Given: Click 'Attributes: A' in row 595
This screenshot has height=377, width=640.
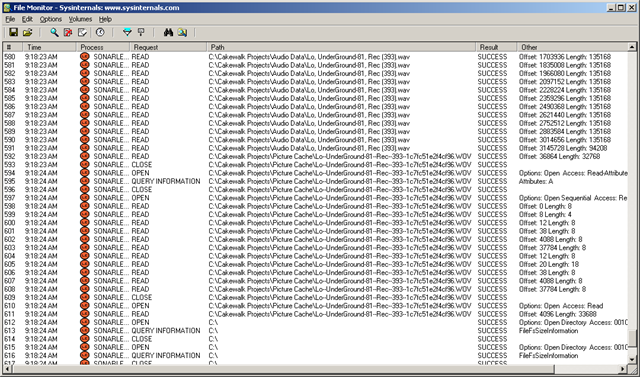Looking at the screenshot, I should 536,181.
